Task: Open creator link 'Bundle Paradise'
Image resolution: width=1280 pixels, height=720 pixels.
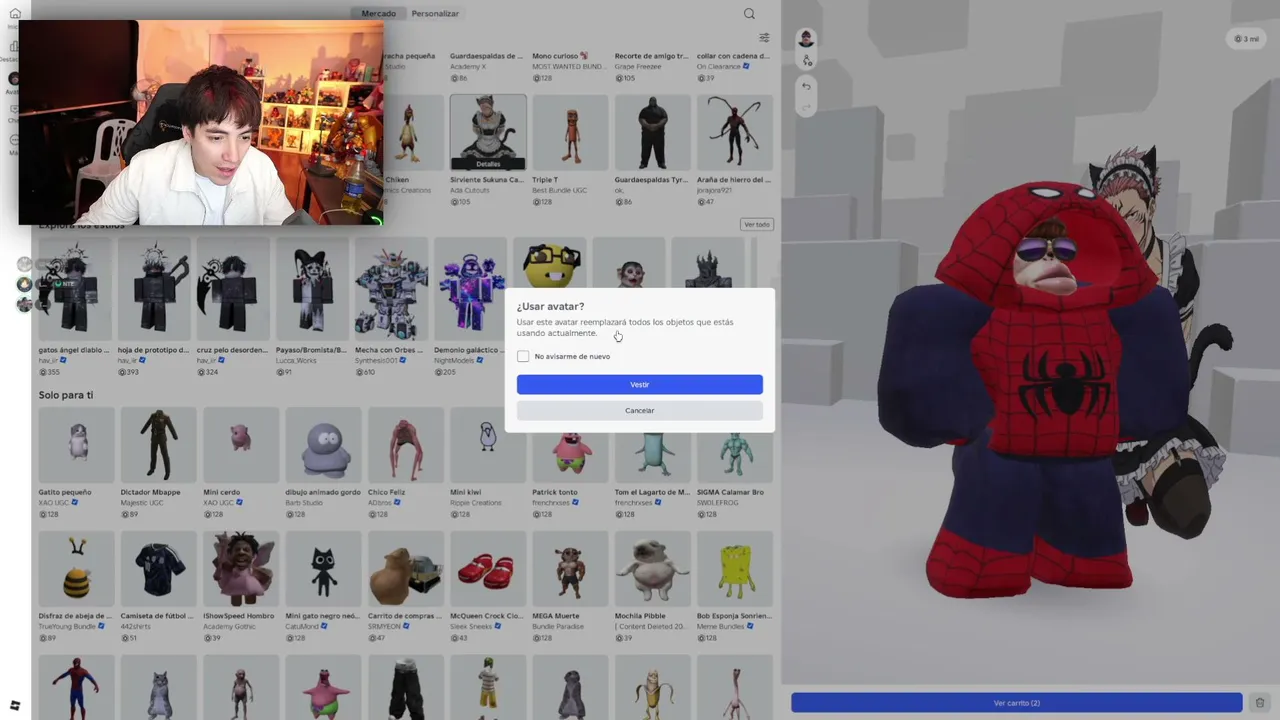Action: tap(558, 627)
